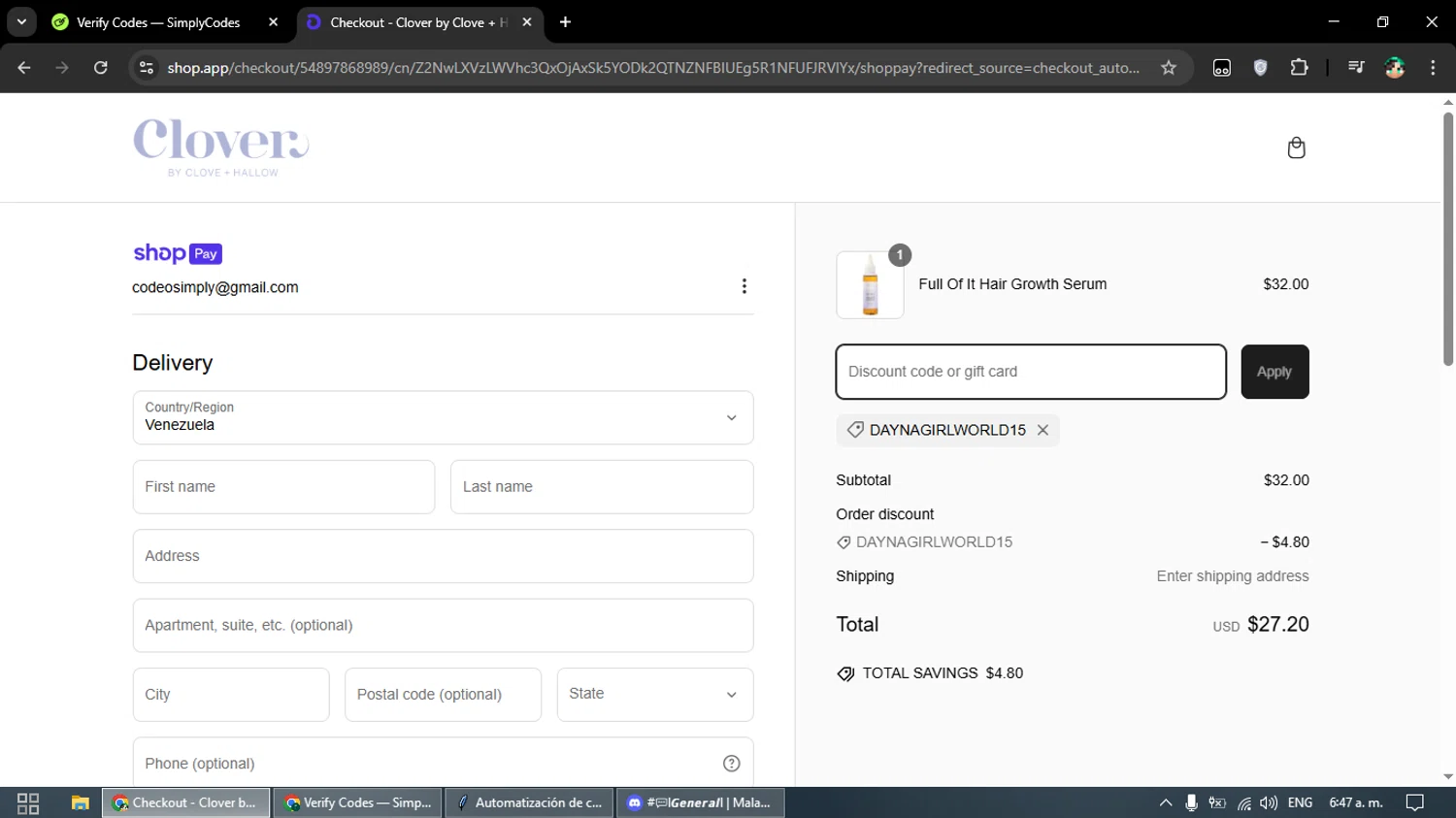Click the Enter shipping address text
This screenshot has width=1456, height=818.
1233,576
